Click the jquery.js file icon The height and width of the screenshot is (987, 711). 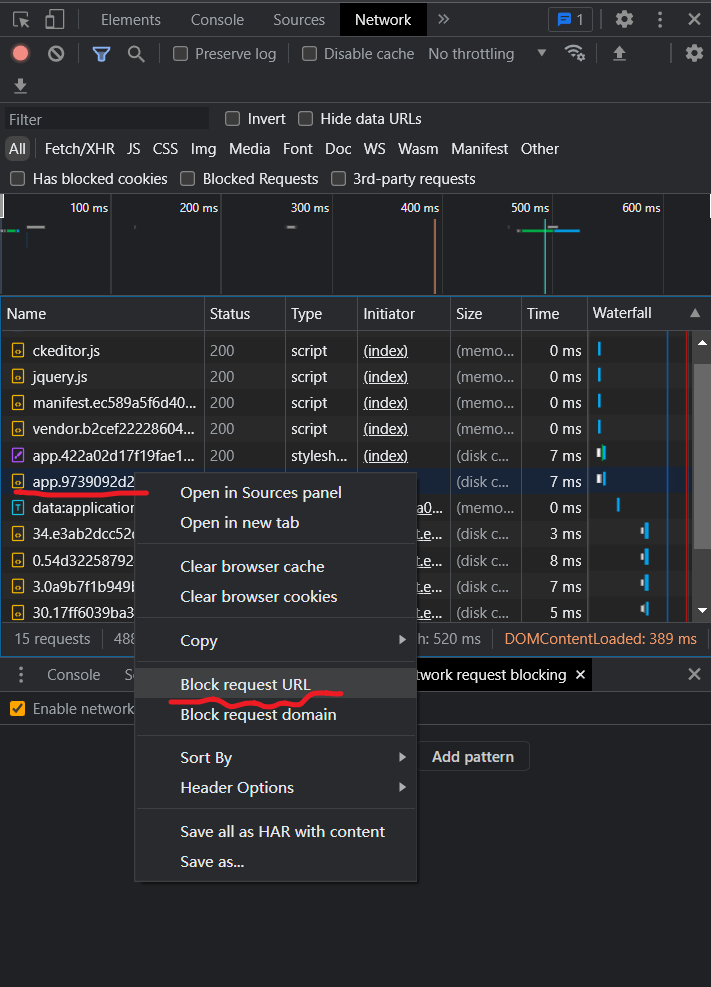(18, 377)
